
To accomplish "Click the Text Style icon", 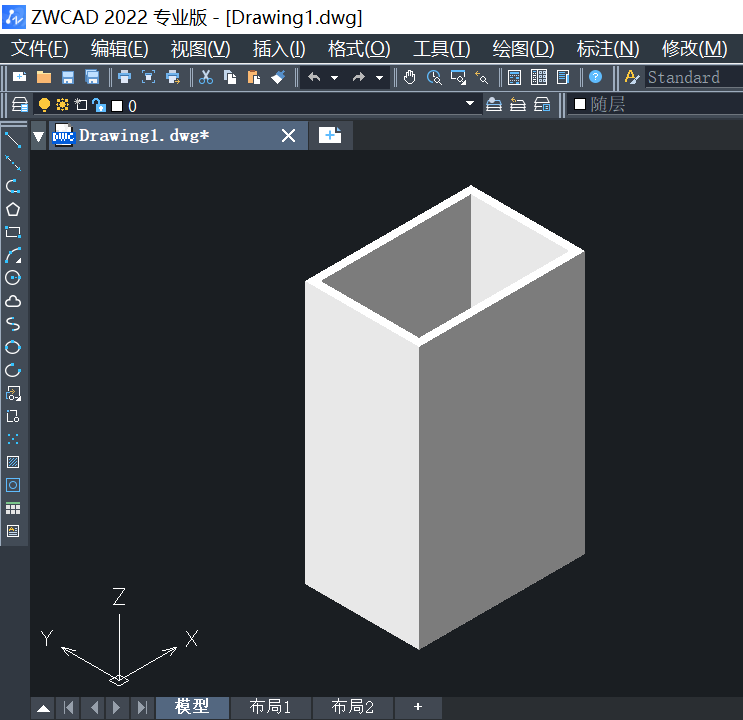I will 632,77.
